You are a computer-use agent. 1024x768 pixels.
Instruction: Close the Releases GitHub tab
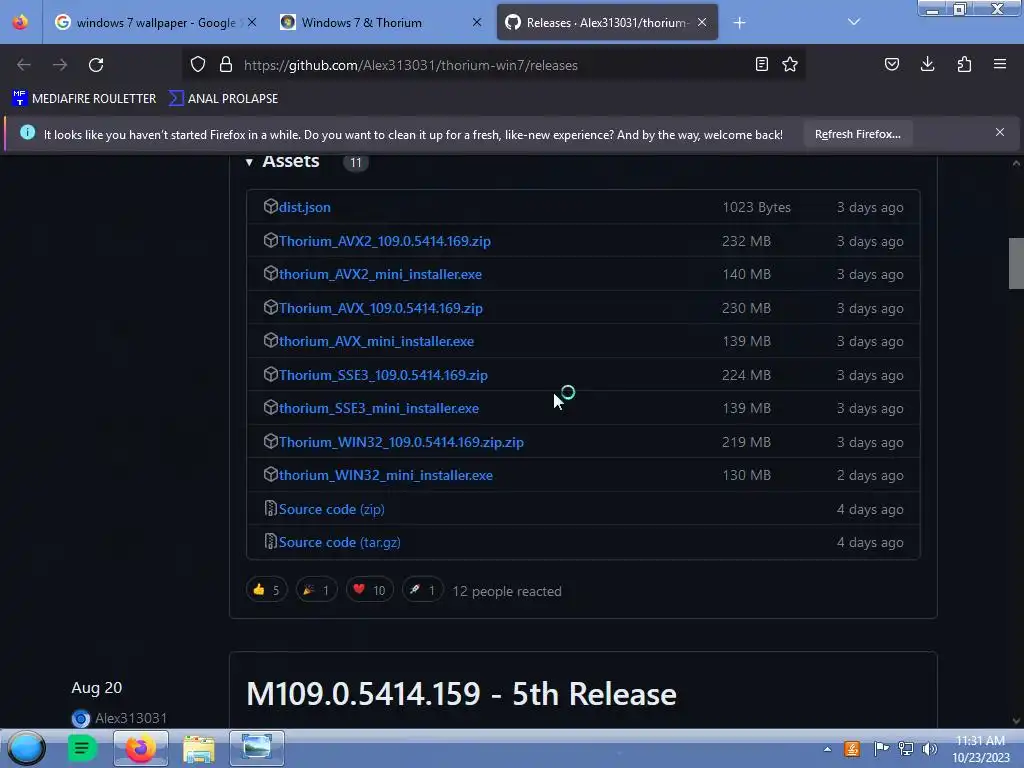click(702, 23)
